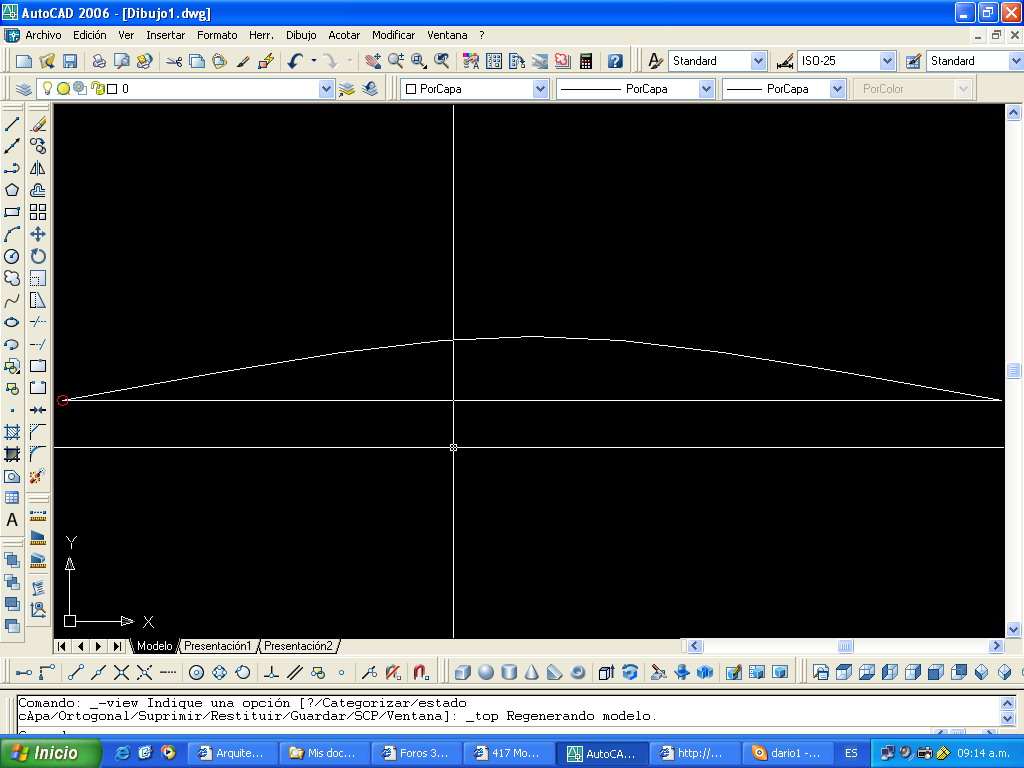Click the Save drawing icon
The height and width of the screenshot is (768, 1024).
coord(70,61)
